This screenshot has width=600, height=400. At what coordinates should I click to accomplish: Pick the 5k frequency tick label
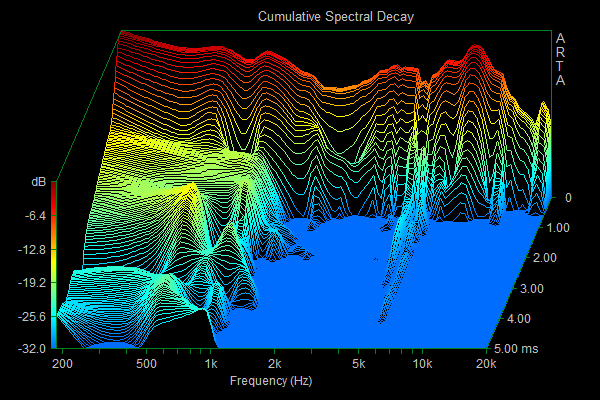(360, 364)
